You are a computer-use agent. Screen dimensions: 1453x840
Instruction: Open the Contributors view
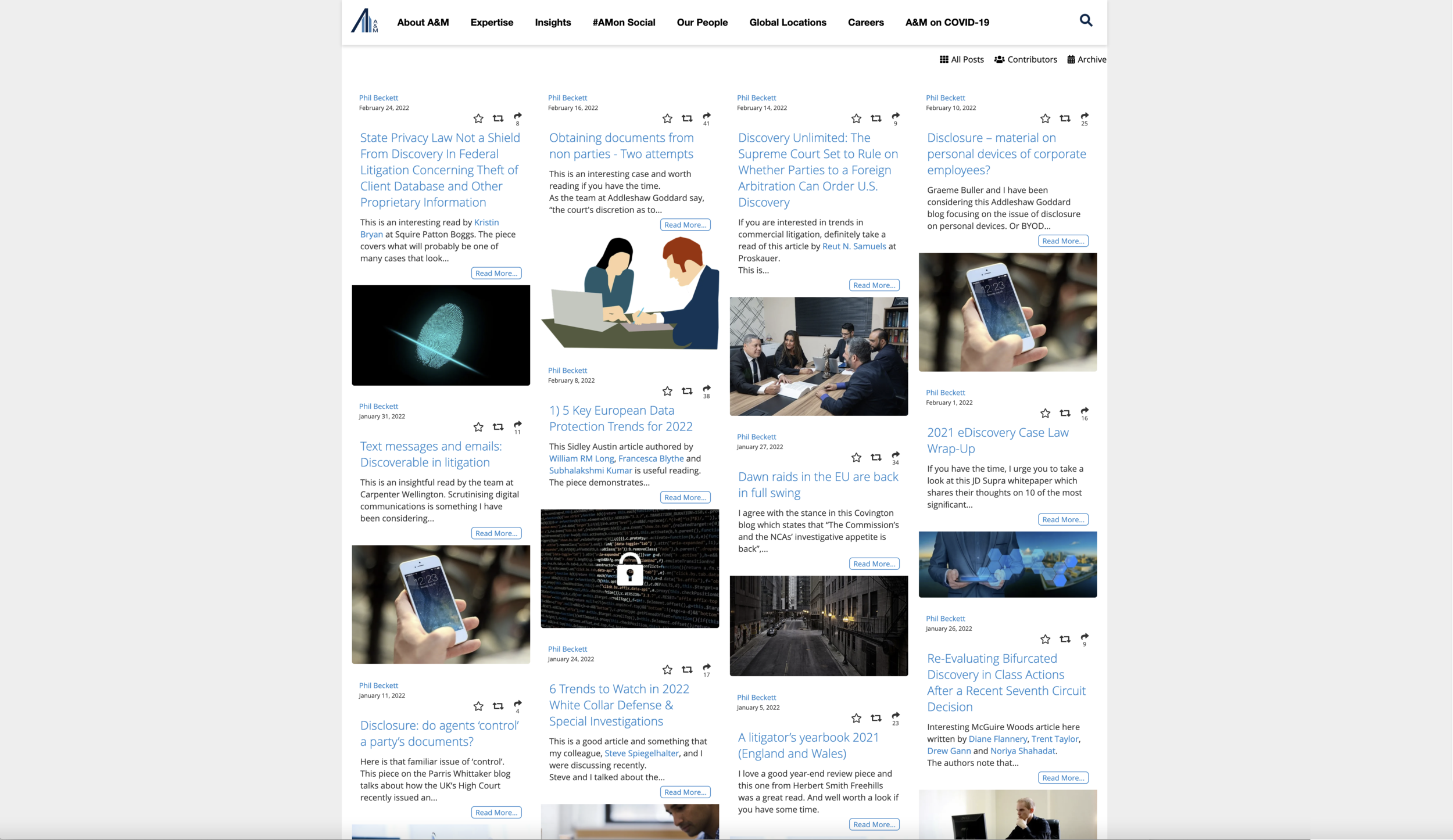point(1025,59)
